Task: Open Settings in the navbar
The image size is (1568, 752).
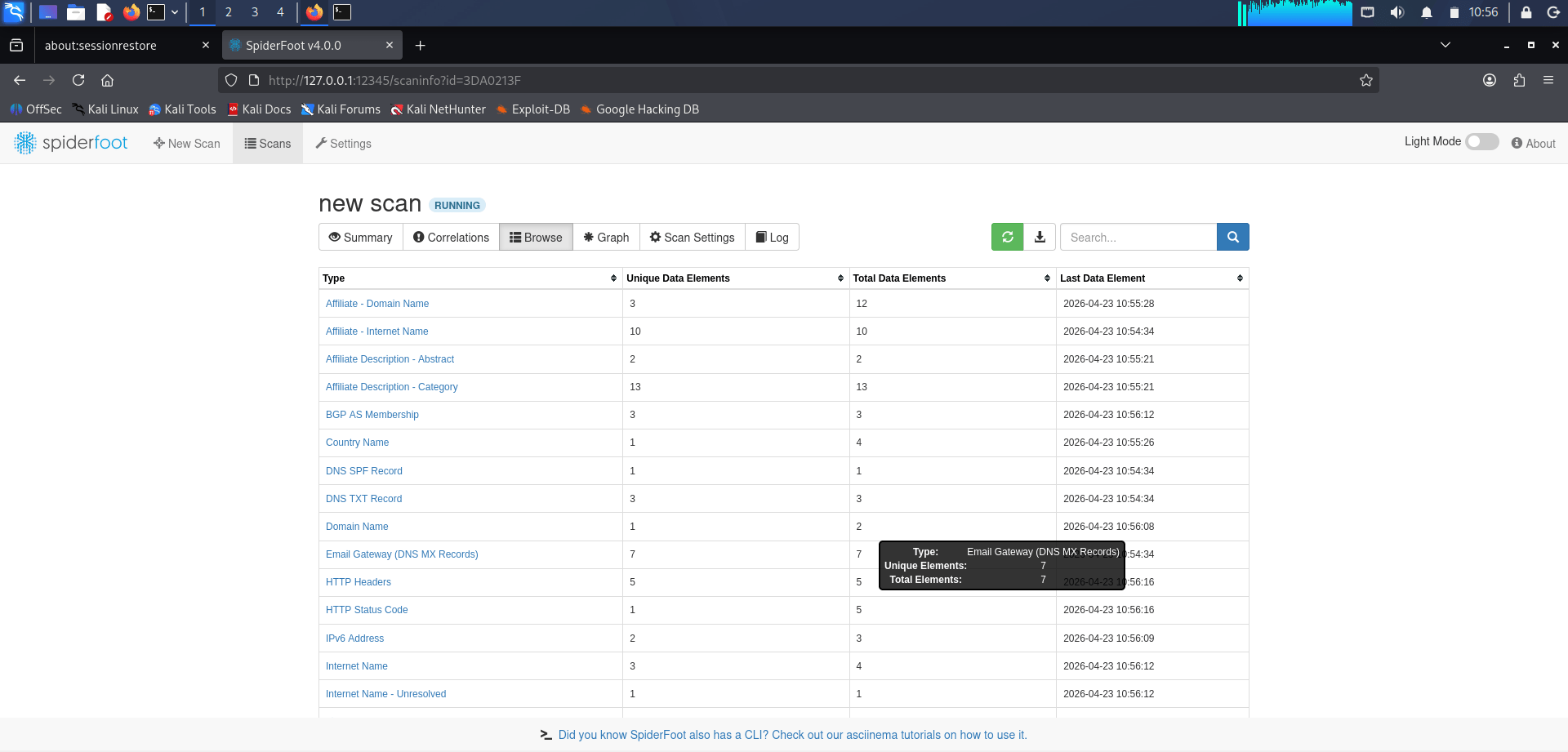Action: [344, 143]
